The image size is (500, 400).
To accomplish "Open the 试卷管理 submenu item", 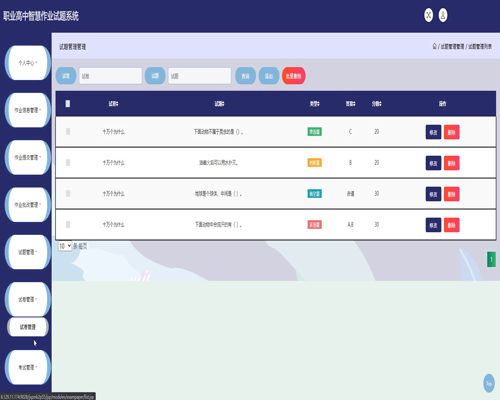I will coord(28,327).
